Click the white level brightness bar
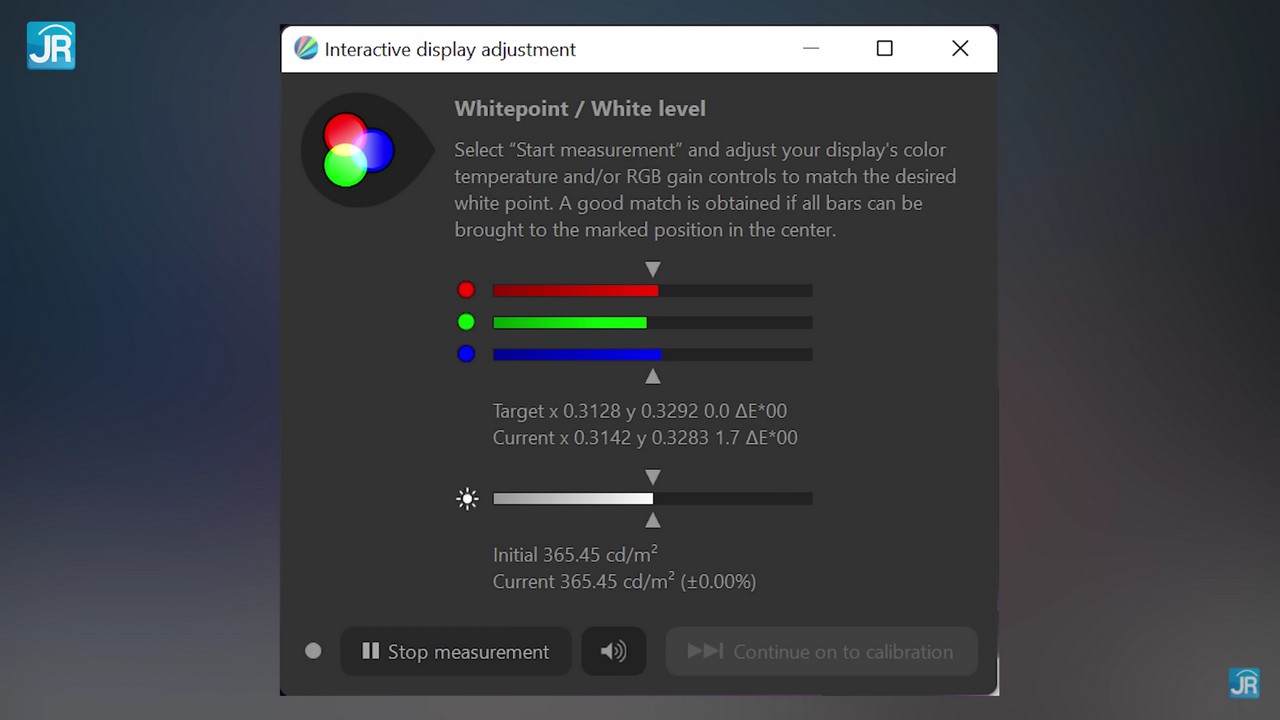Image resolution: width=1280 pixels, height=720 pixels. coord(652,498)
